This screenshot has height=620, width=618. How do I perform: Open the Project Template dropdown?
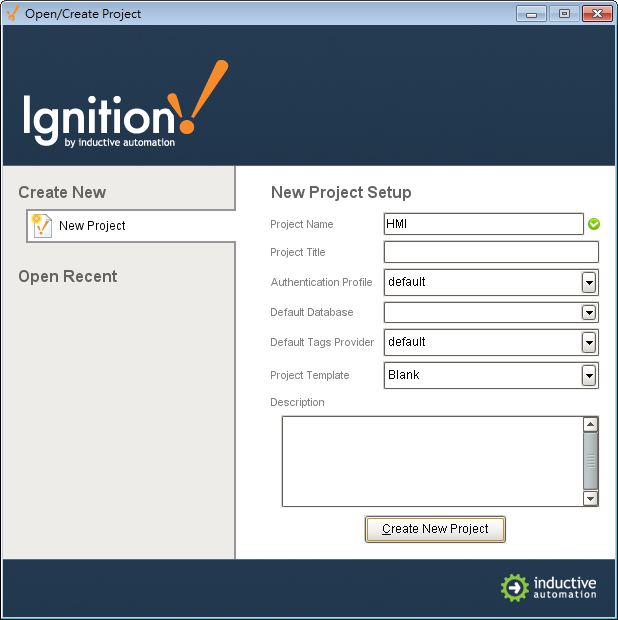(589, 375)
